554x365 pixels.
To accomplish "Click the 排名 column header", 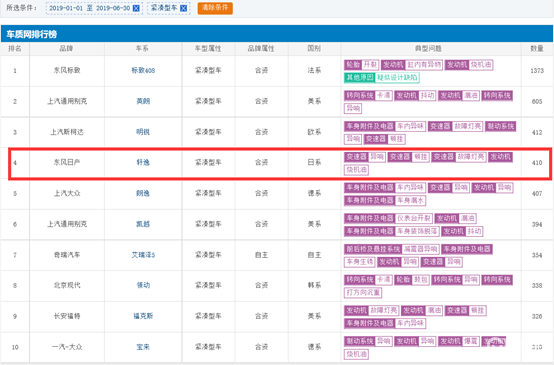I will [15, 48].
